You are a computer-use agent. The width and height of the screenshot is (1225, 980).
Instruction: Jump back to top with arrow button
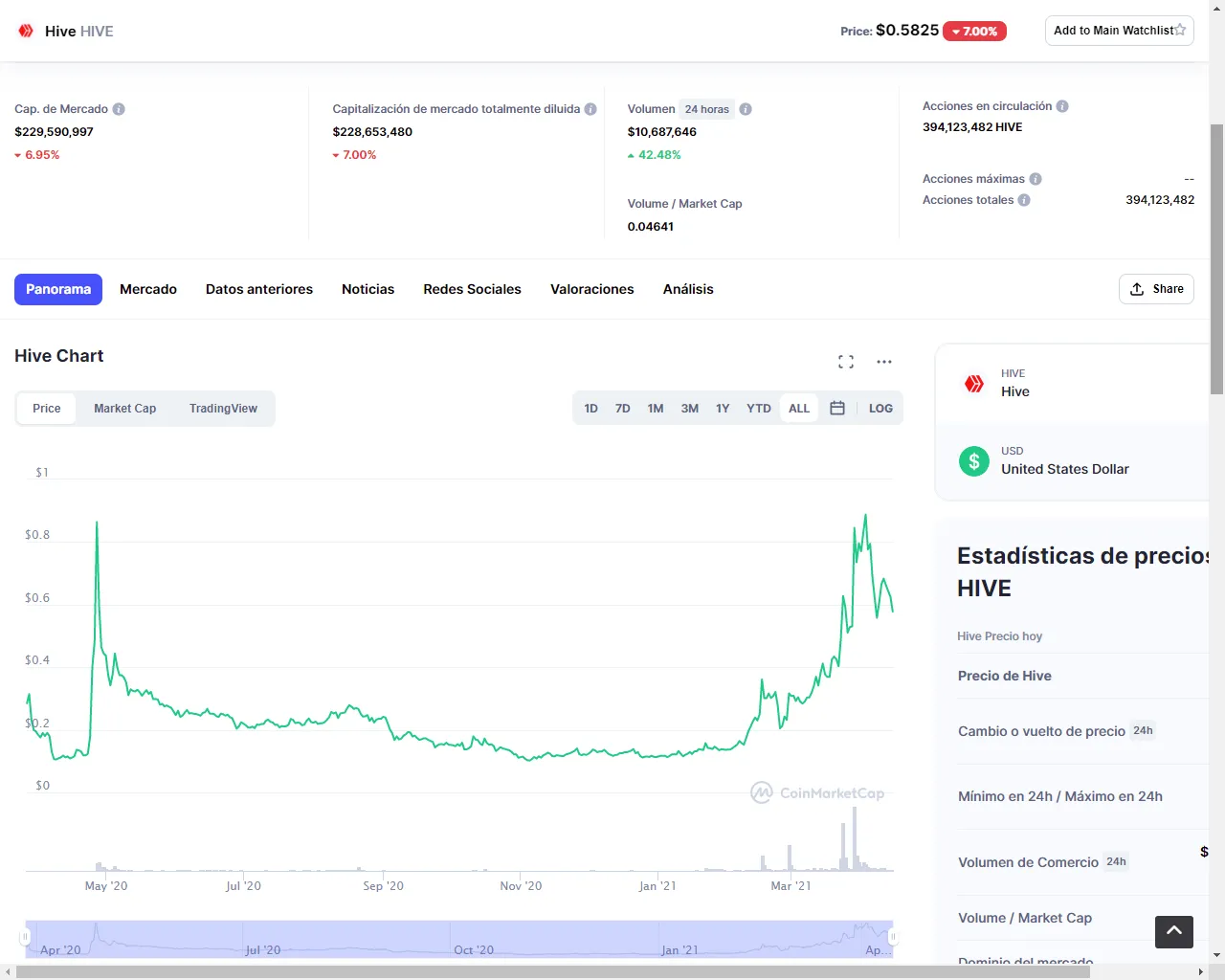point(1174,931)
